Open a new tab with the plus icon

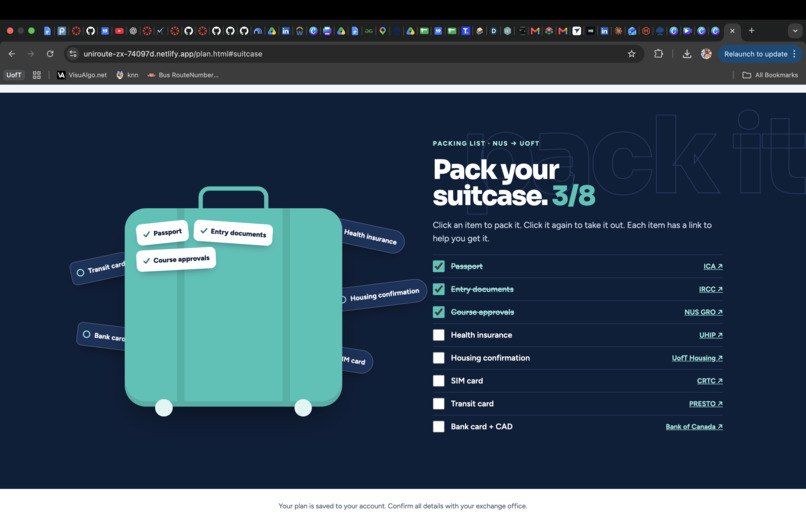(752, 30)
